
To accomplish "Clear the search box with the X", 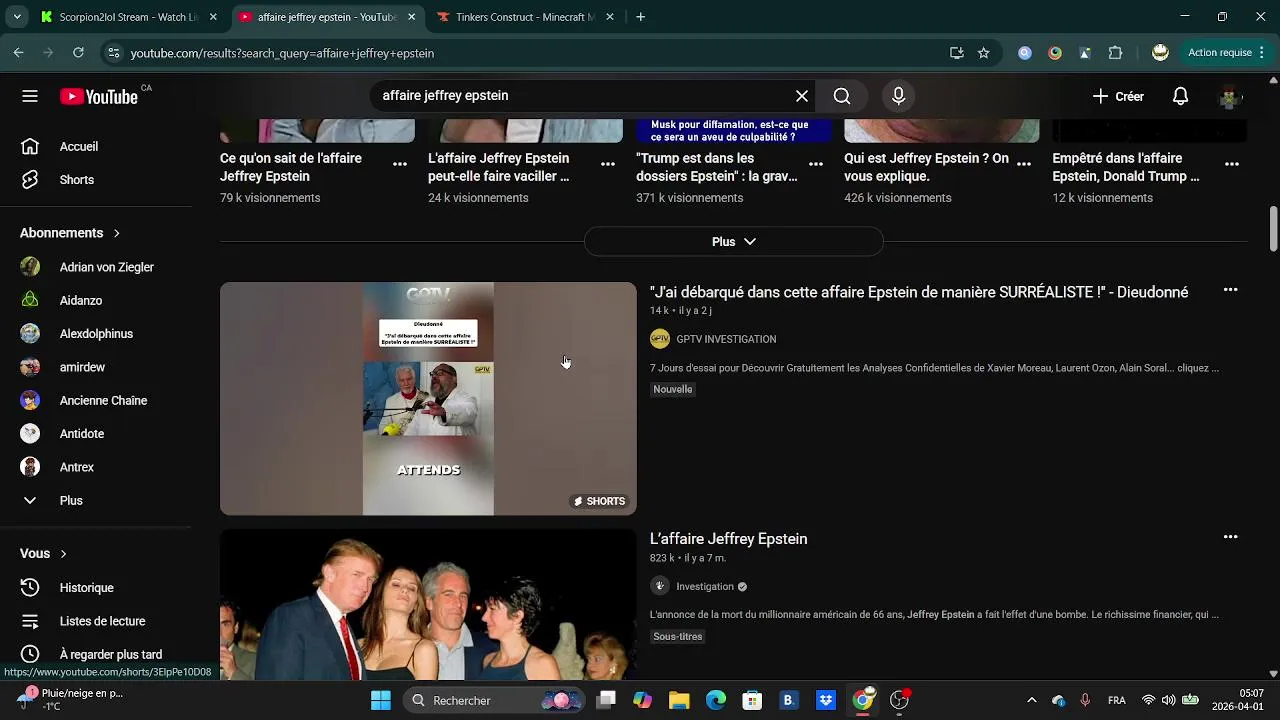I will 802,96.
